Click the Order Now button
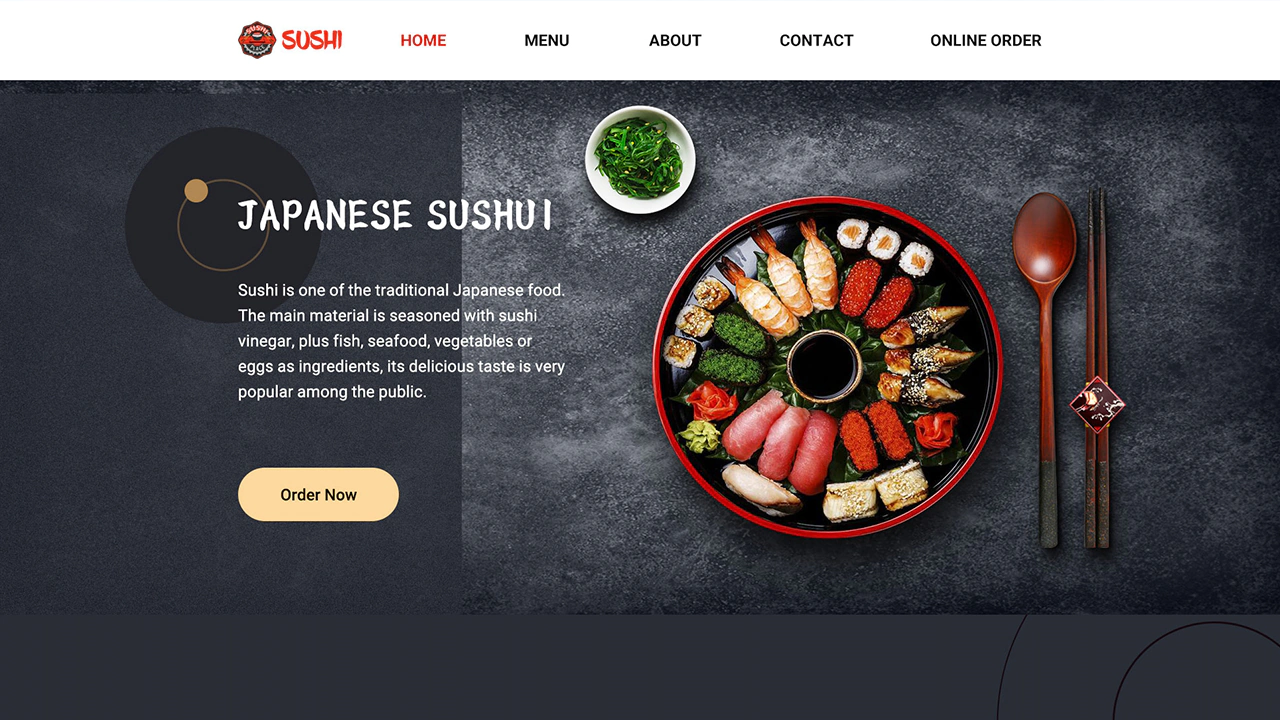This screenshot has width=1280, height=720. tap(318, 494)
